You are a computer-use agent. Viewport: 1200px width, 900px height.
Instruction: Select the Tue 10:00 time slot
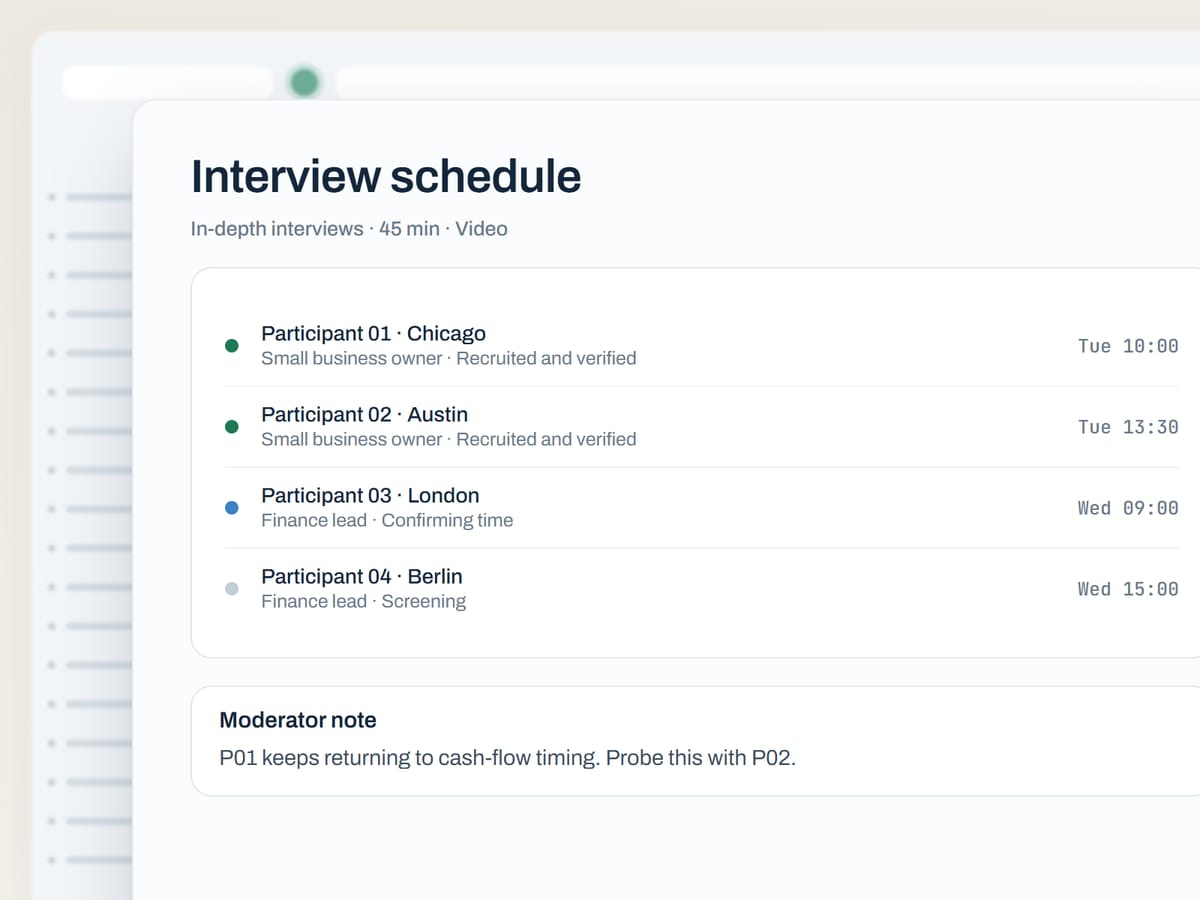tap(1128, 346)
